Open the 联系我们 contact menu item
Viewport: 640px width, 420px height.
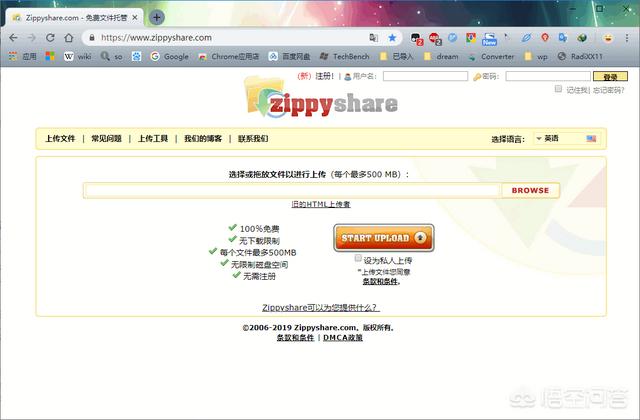(x=253, y=139)
